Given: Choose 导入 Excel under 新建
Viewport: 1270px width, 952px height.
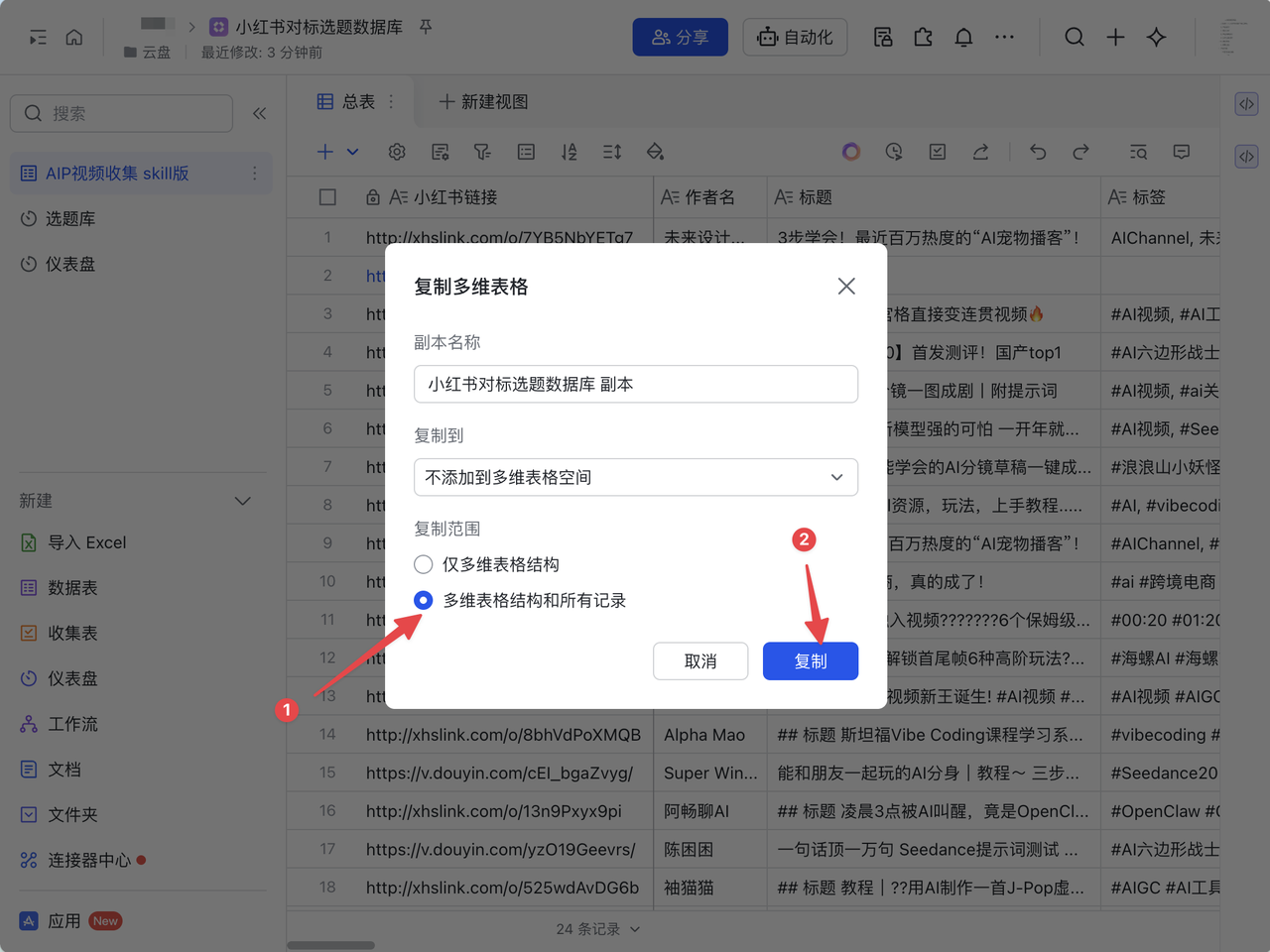Looking at the screenshot, I should point(73,542).
